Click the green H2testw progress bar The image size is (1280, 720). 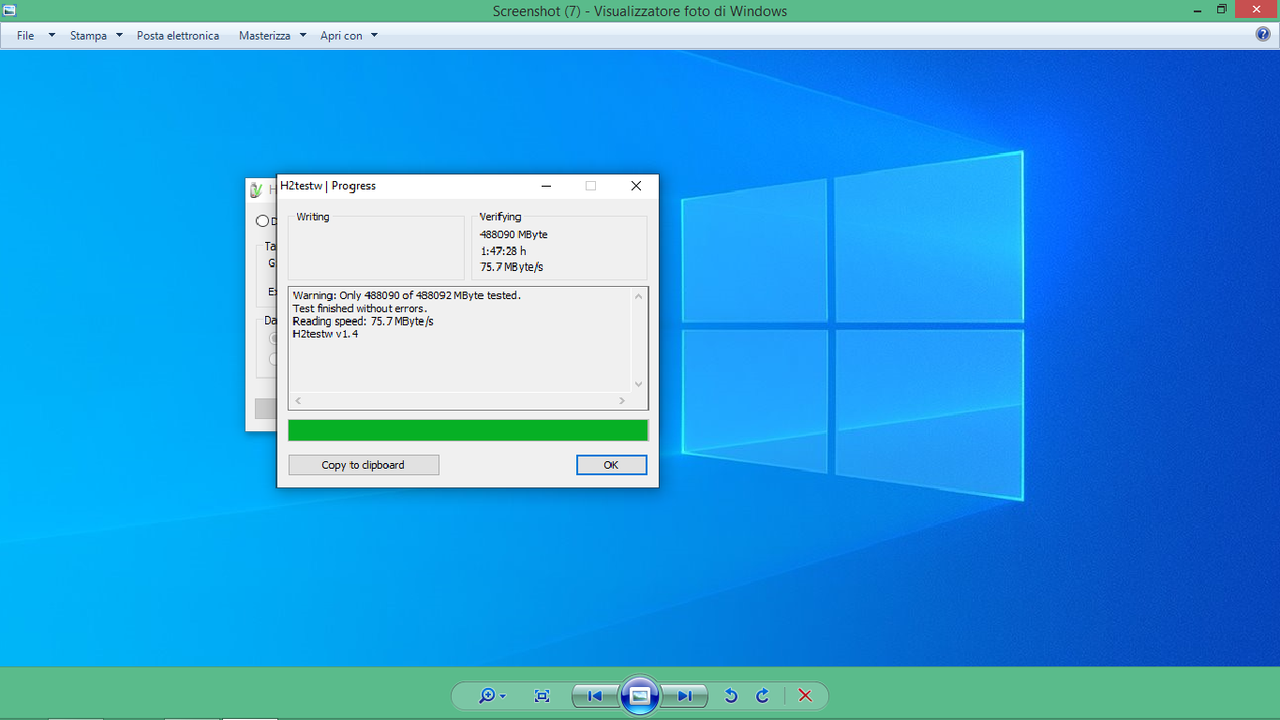point(468,430)
